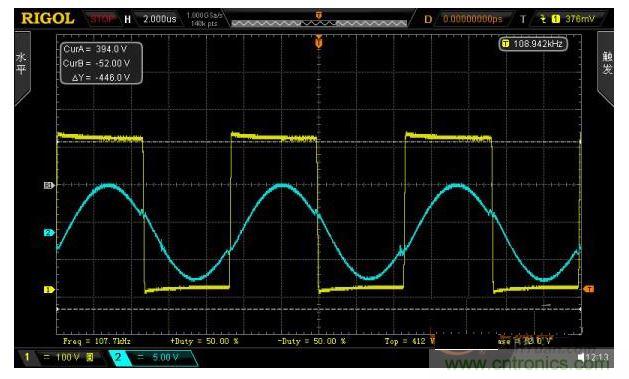Click the cursor readout box with CurA value
The image size is (629, 379).
(x=101, y=63)
